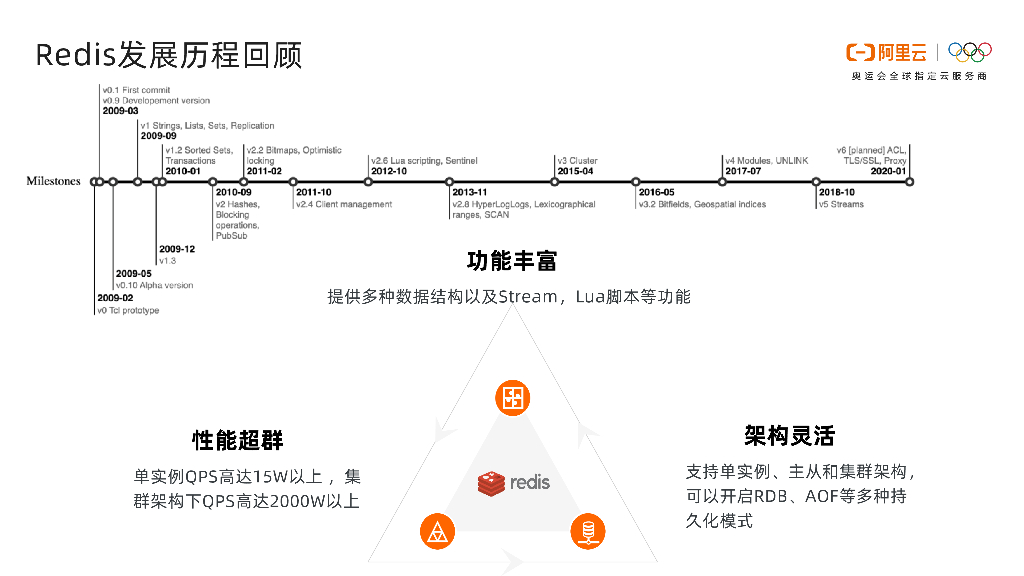The height and width of the screenshot is (576, 1024).
Task: Select the 2009-03 timeline marker
Action: pyautogui.click(x=100, y=182)
